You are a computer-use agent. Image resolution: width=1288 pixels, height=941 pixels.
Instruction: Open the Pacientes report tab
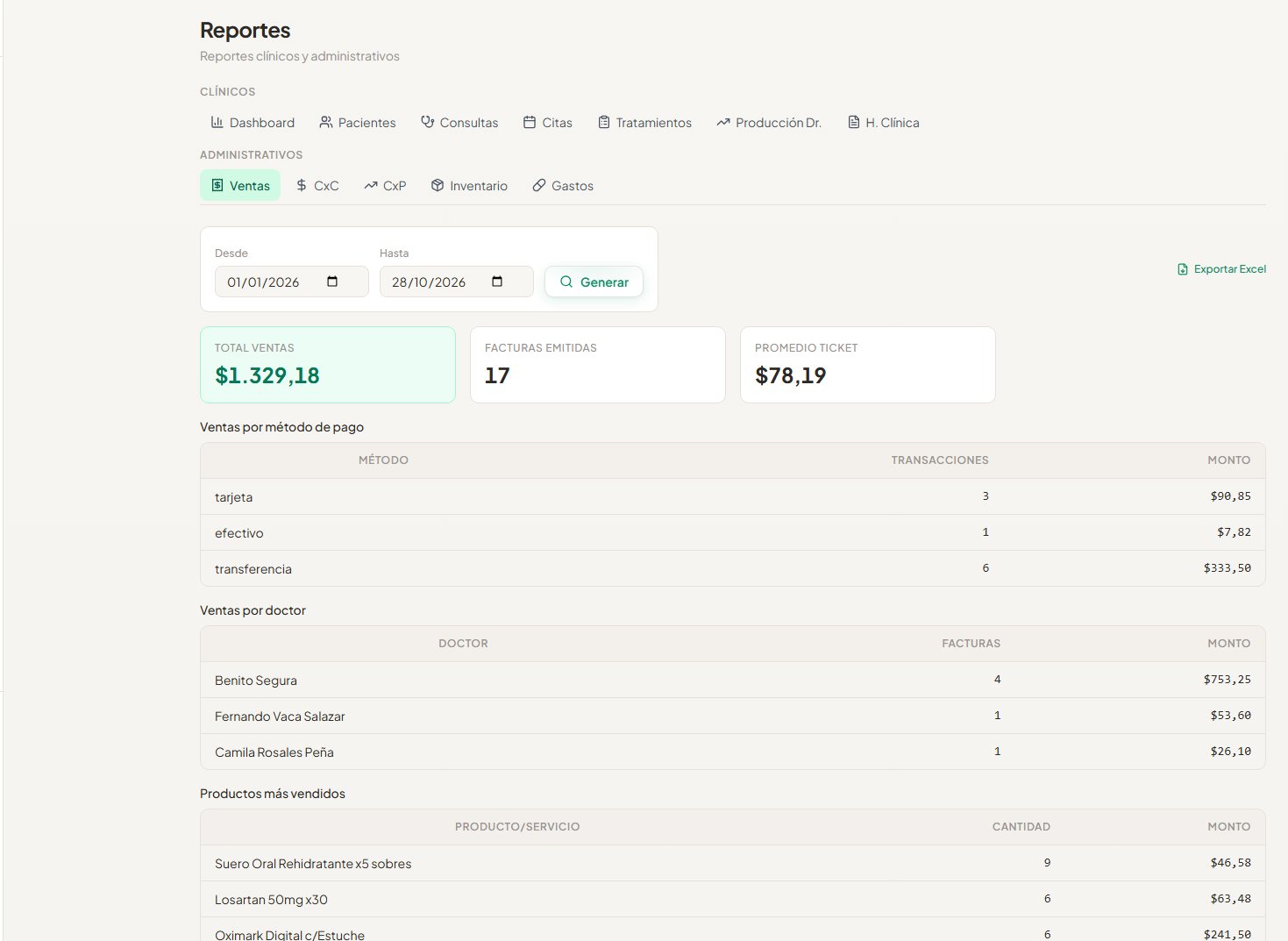(x=358, y=123)
